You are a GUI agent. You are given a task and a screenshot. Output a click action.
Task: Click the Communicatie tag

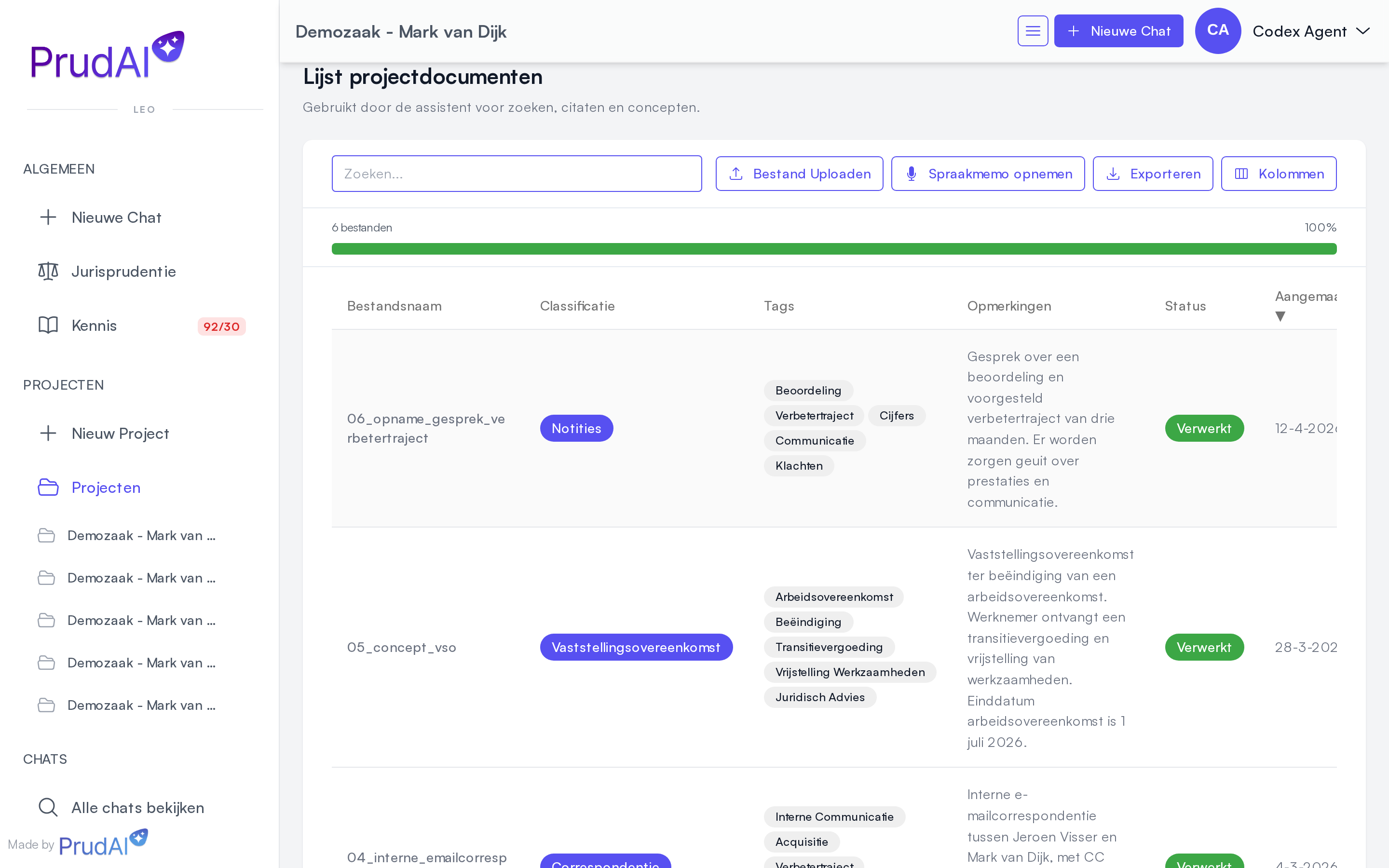815,441
